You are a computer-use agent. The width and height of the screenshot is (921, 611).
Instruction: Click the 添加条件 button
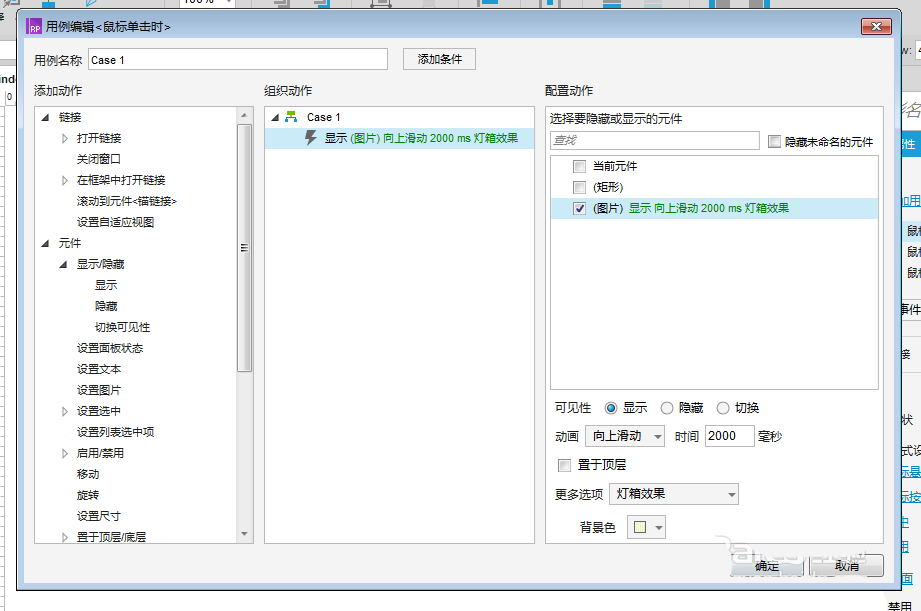(x=439, y=59)
